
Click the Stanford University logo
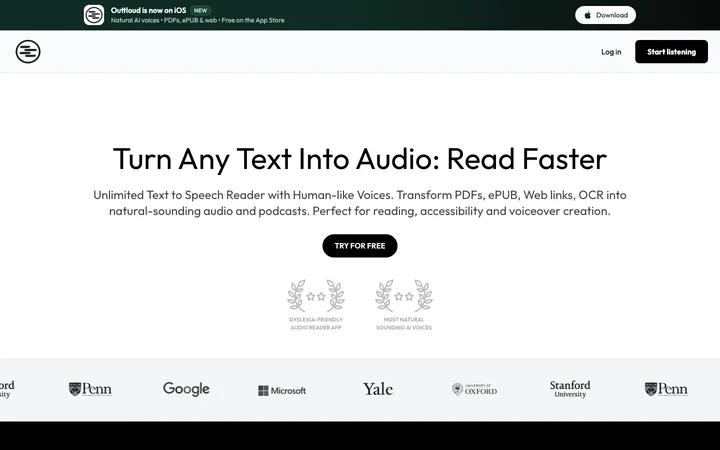[570, 389]
